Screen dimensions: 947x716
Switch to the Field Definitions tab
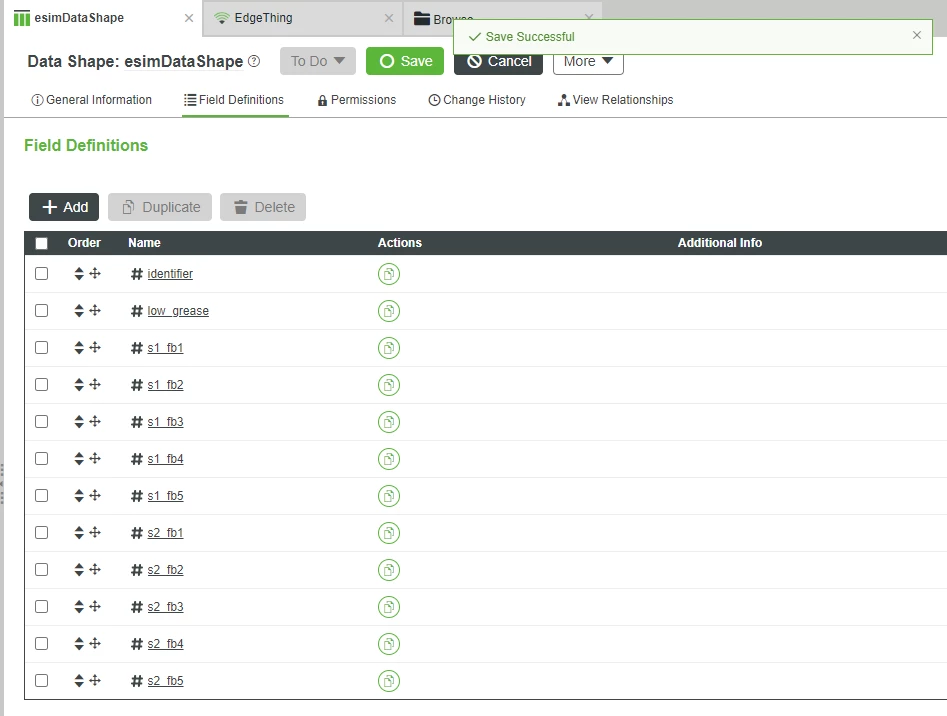(x=234, y=100)
